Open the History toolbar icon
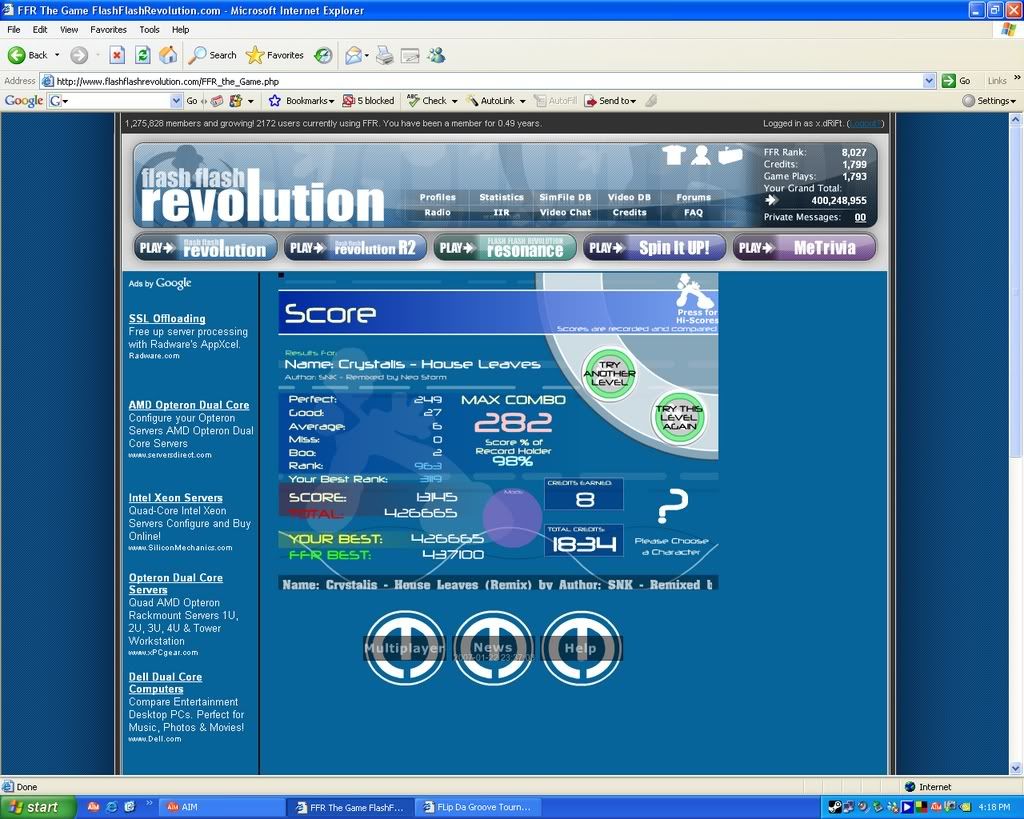 coord(323,55)
